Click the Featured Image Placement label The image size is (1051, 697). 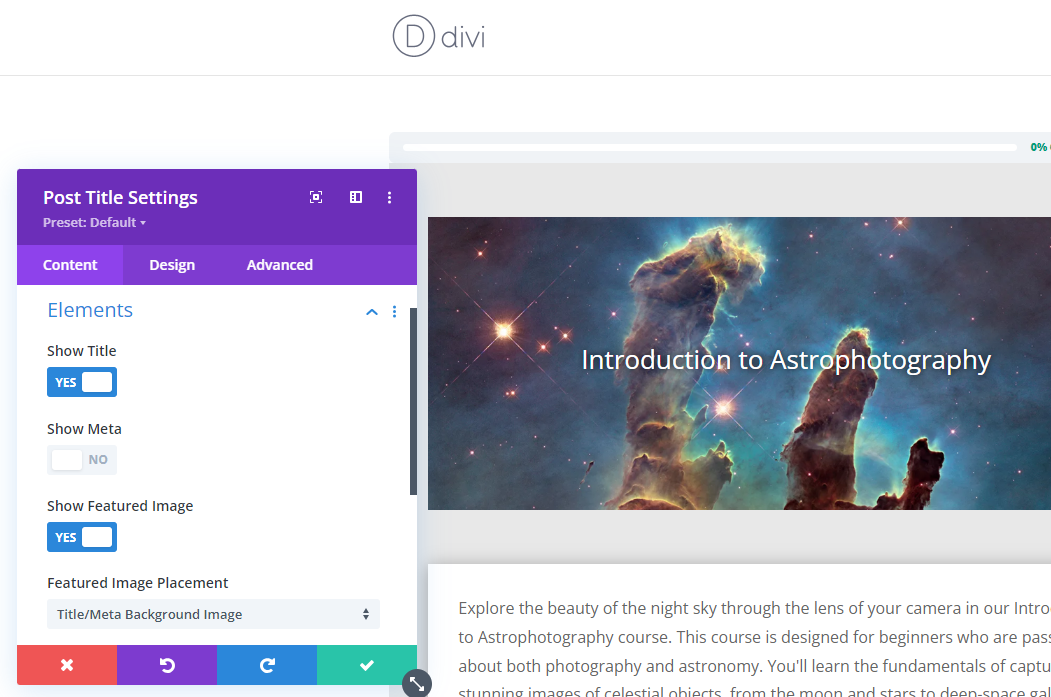click(x=137, y=583)
